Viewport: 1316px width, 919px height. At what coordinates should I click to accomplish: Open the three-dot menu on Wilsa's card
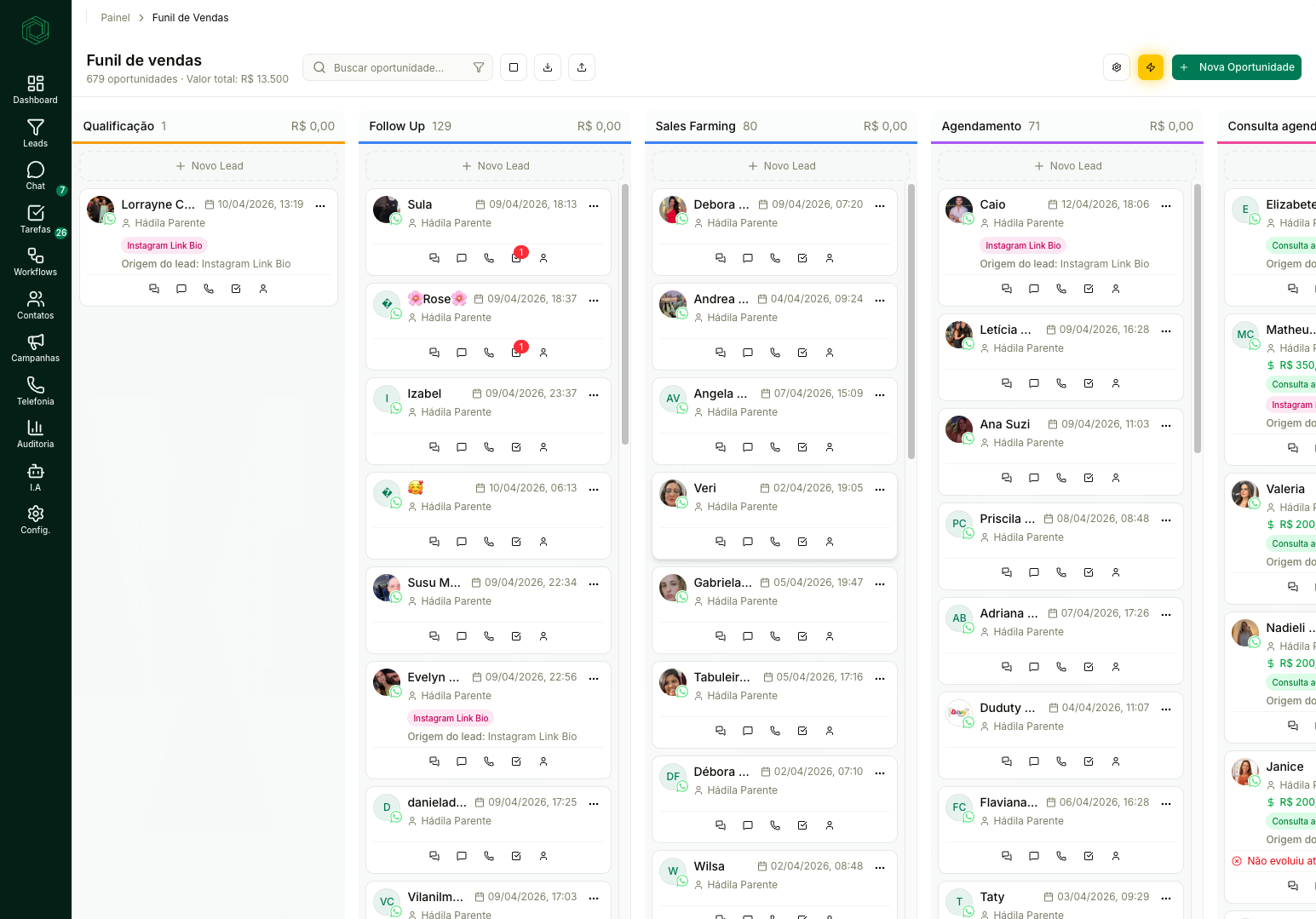[x=880, y=867]
